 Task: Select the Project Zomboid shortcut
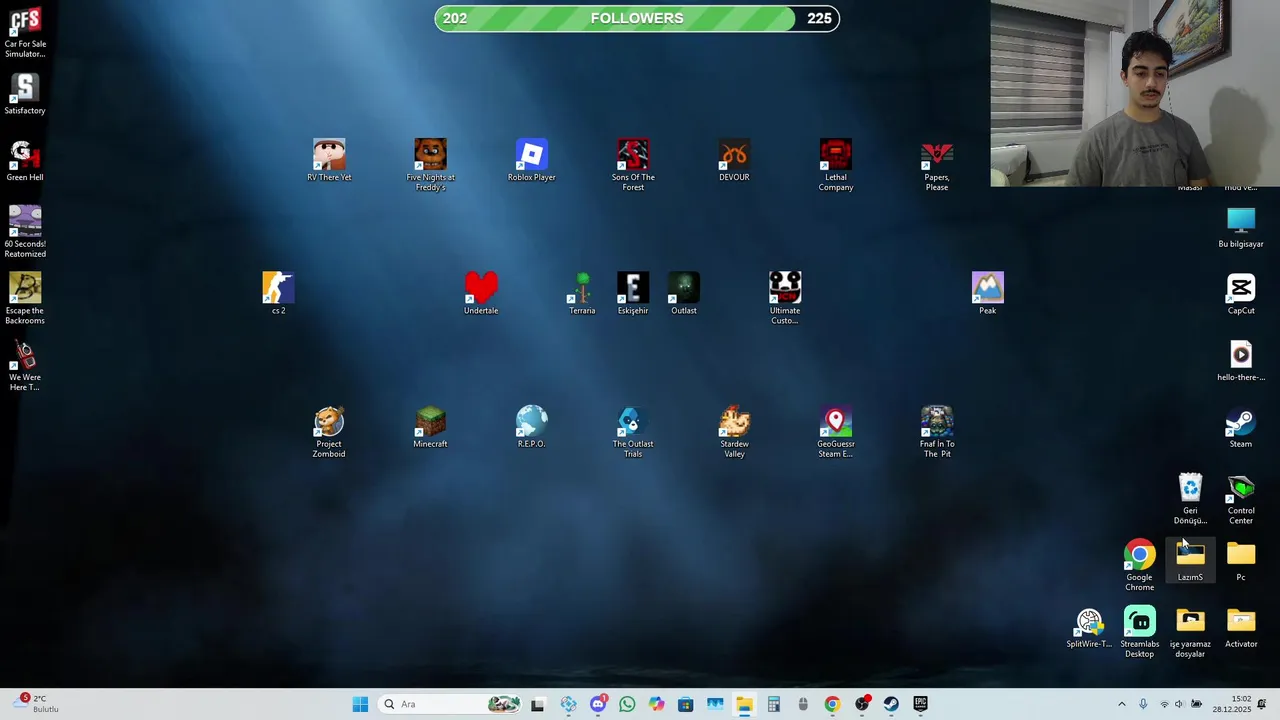point(329,432)
